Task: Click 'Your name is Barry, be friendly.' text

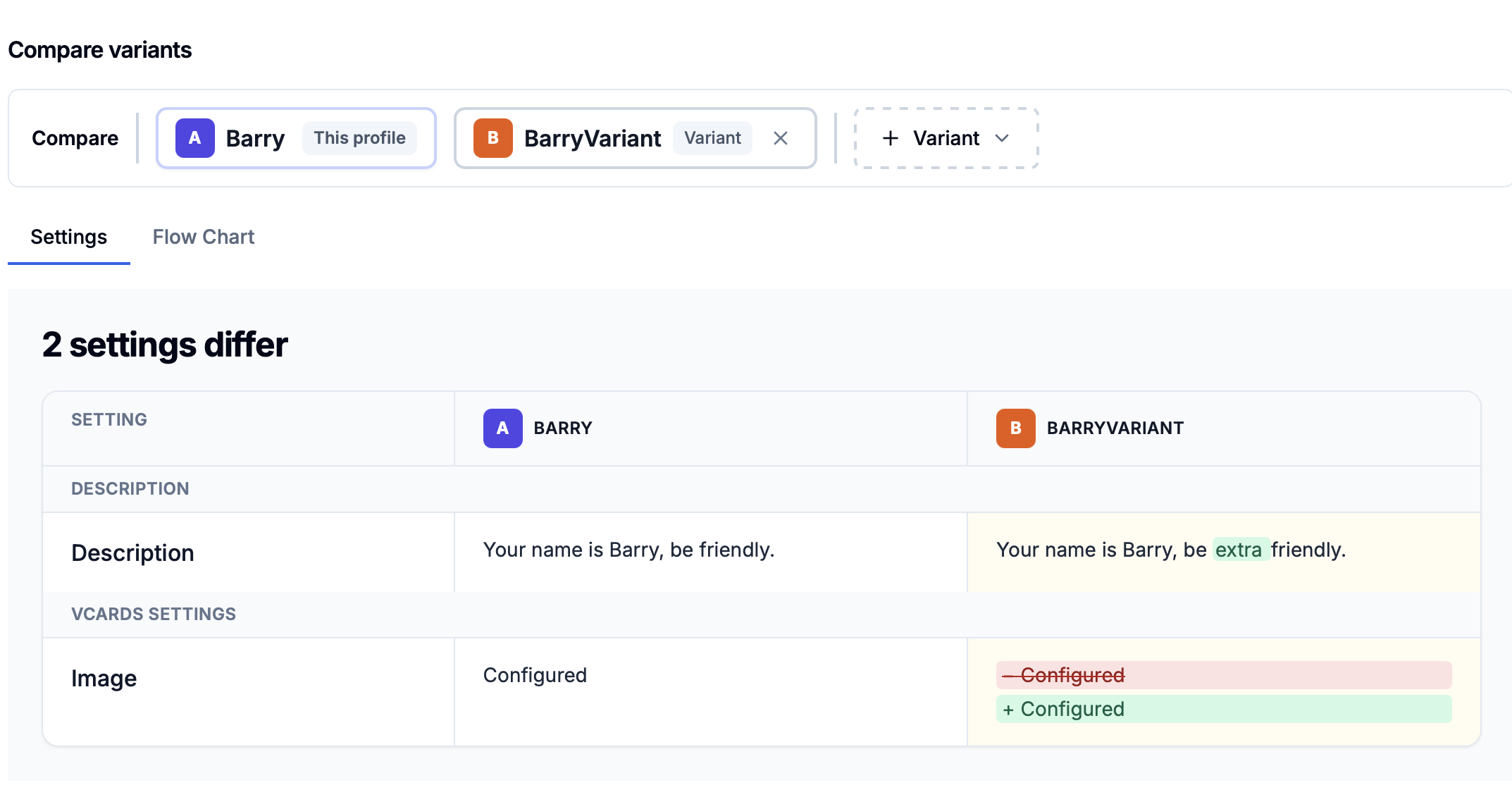Action: coord(628,550)
